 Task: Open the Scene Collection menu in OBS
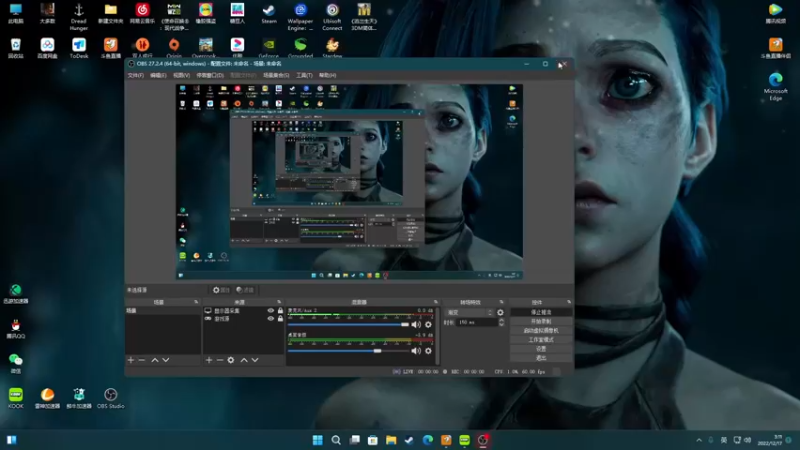click(276, 75)
